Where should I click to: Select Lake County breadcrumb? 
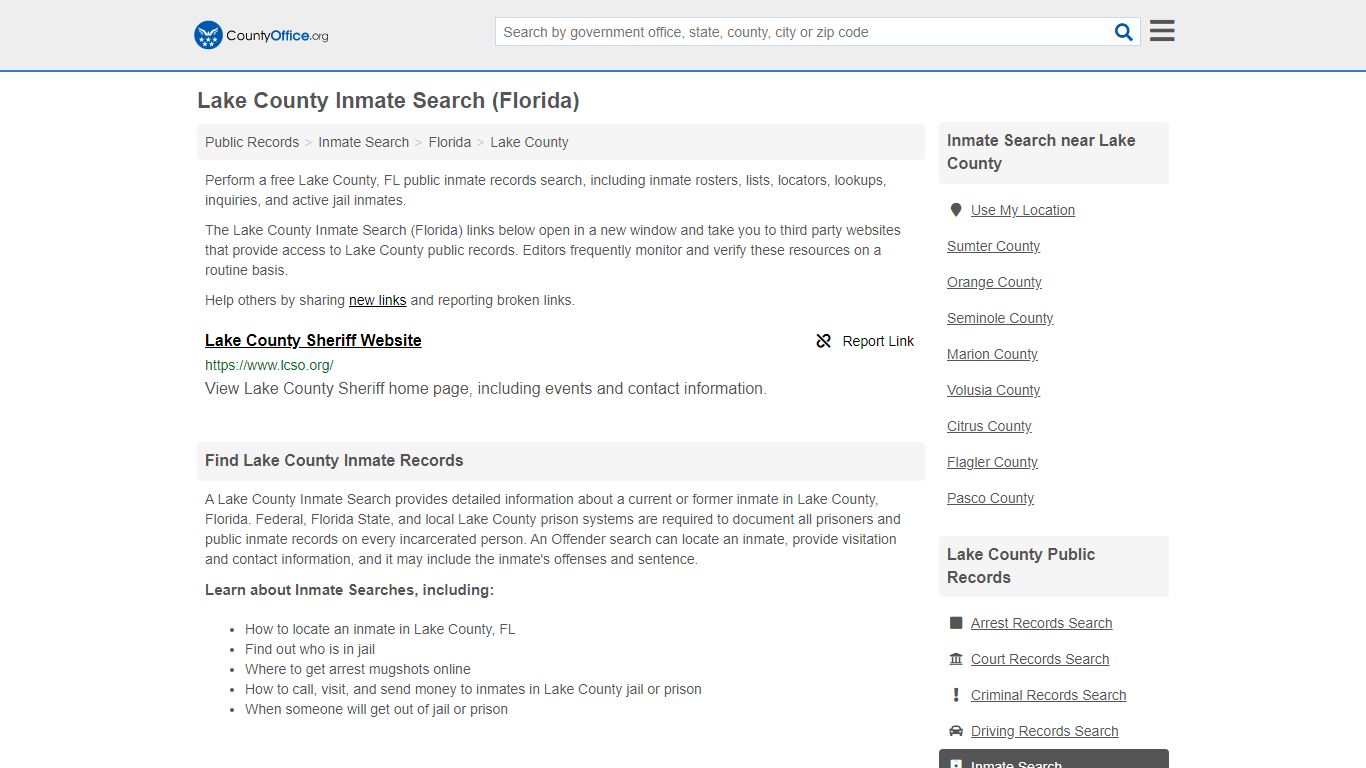[529, 142]
